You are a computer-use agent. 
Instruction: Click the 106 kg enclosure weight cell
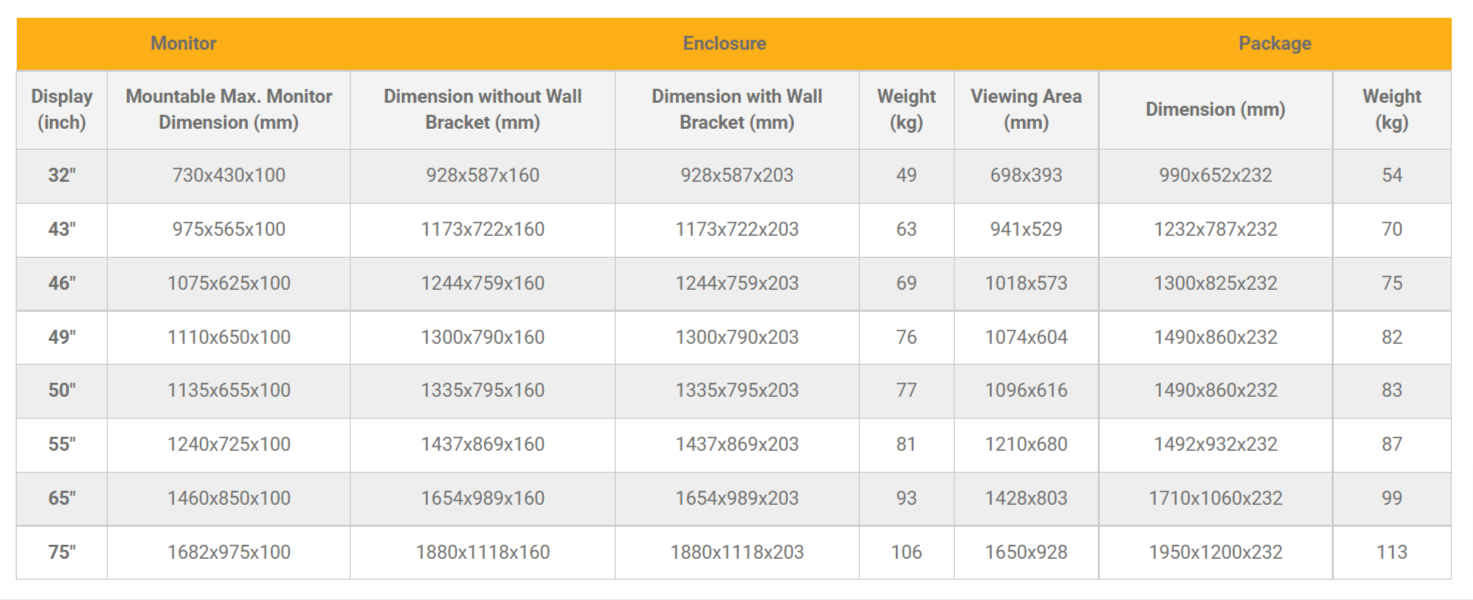(906, 552)
